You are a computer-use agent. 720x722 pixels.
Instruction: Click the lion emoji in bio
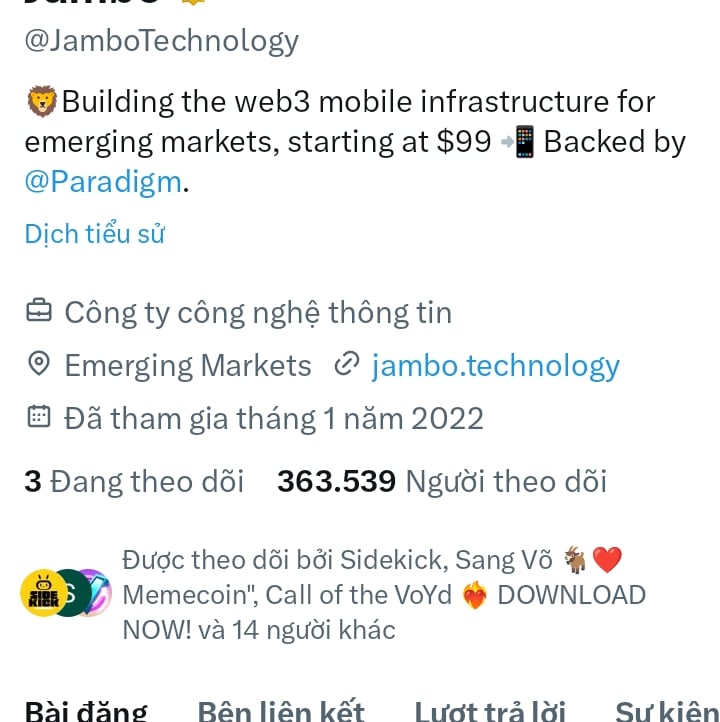tap(42, 101)
